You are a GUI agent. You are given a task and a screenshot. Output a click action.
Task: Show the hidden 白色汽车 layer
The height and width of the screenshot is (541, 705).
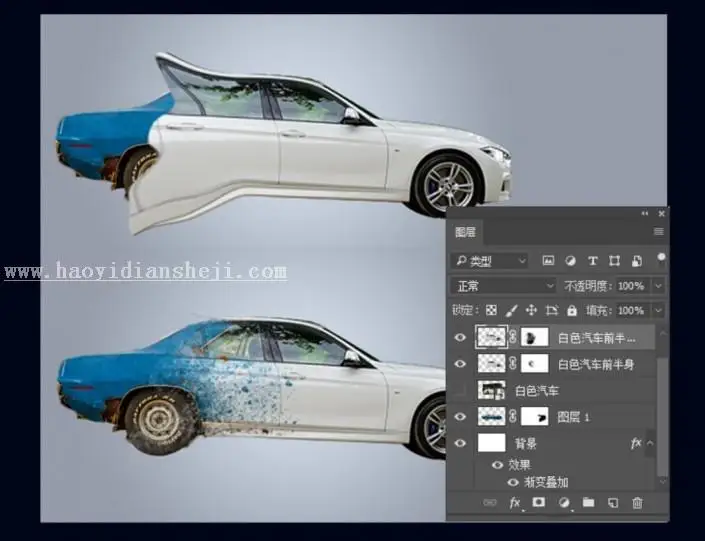click(460, 390)
